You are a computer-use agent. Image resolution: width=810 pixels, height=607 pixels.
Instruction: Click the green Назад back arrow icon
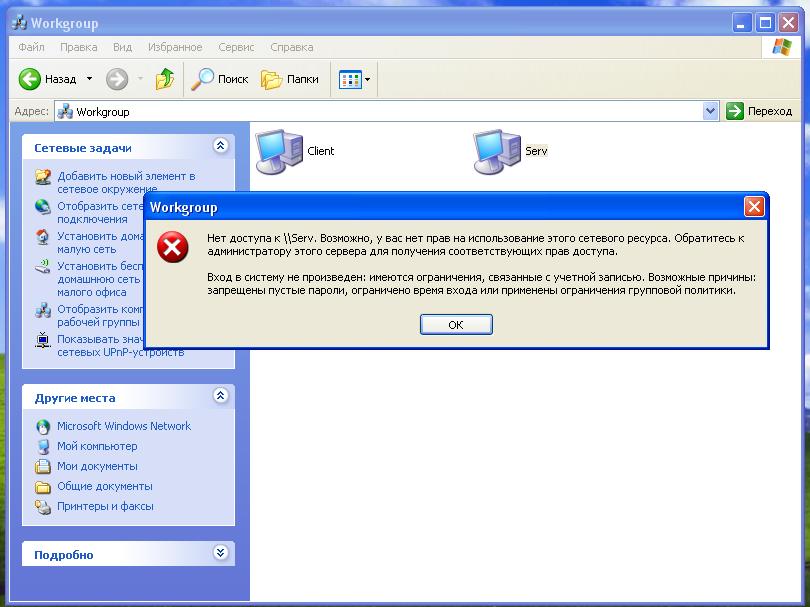tap(29, 79)
